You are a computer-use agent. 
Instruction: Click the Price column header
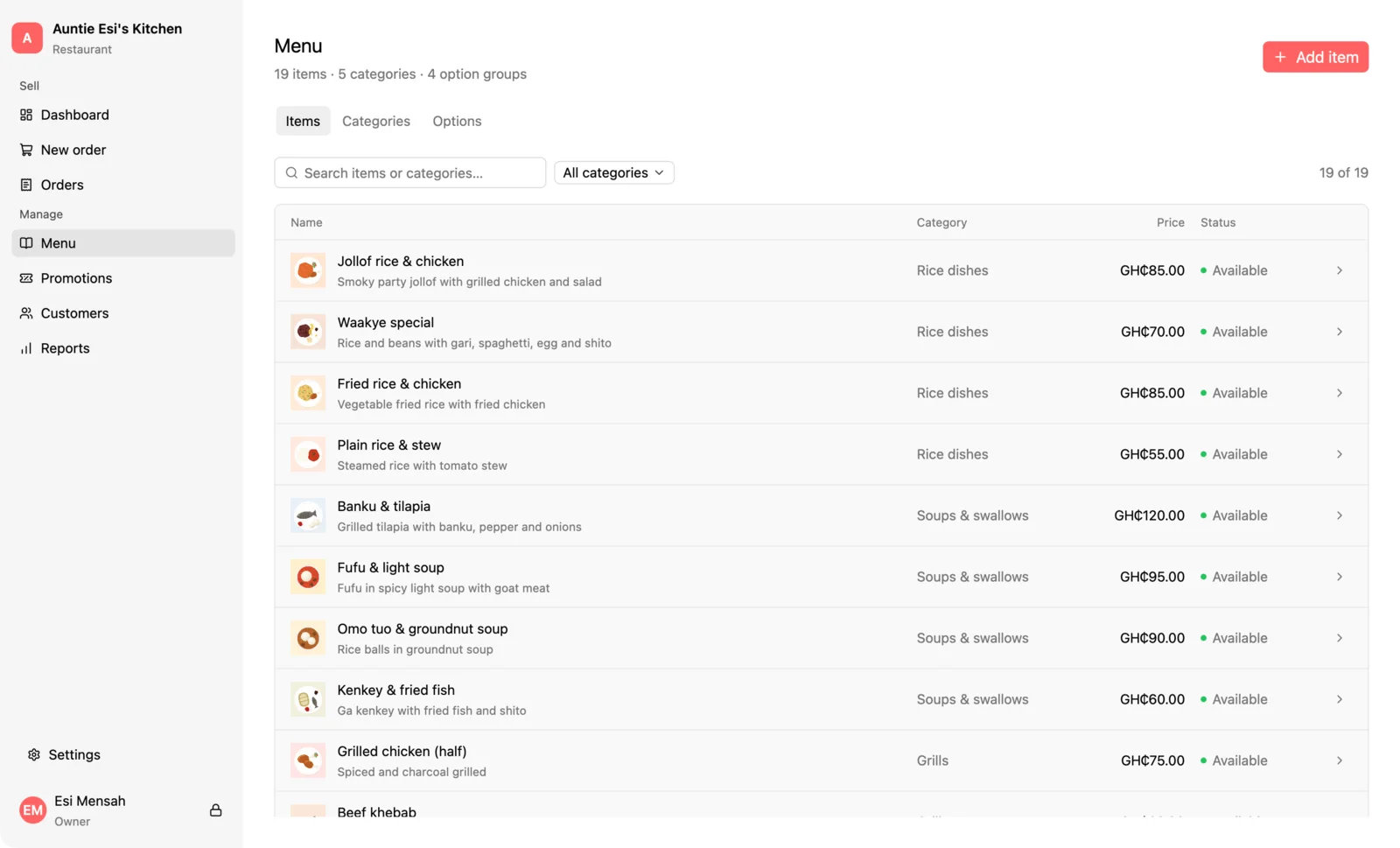[x=1170, y=222]
